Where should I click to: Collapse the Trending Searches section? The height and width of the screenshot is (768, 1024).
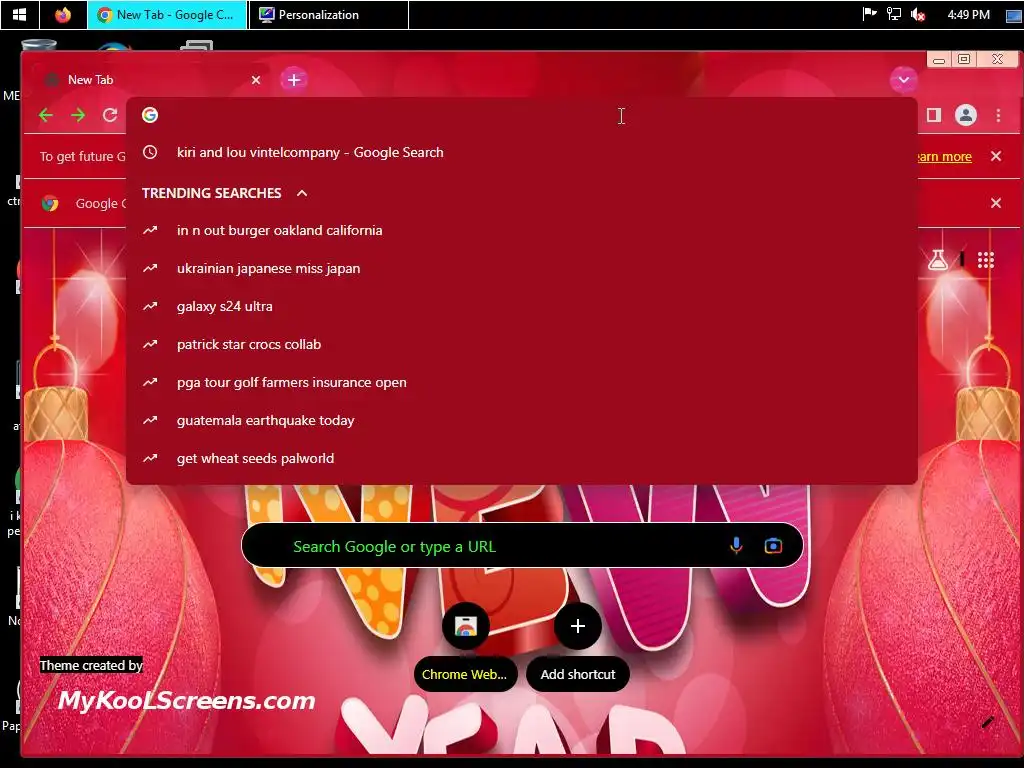[x=302, y=193]
